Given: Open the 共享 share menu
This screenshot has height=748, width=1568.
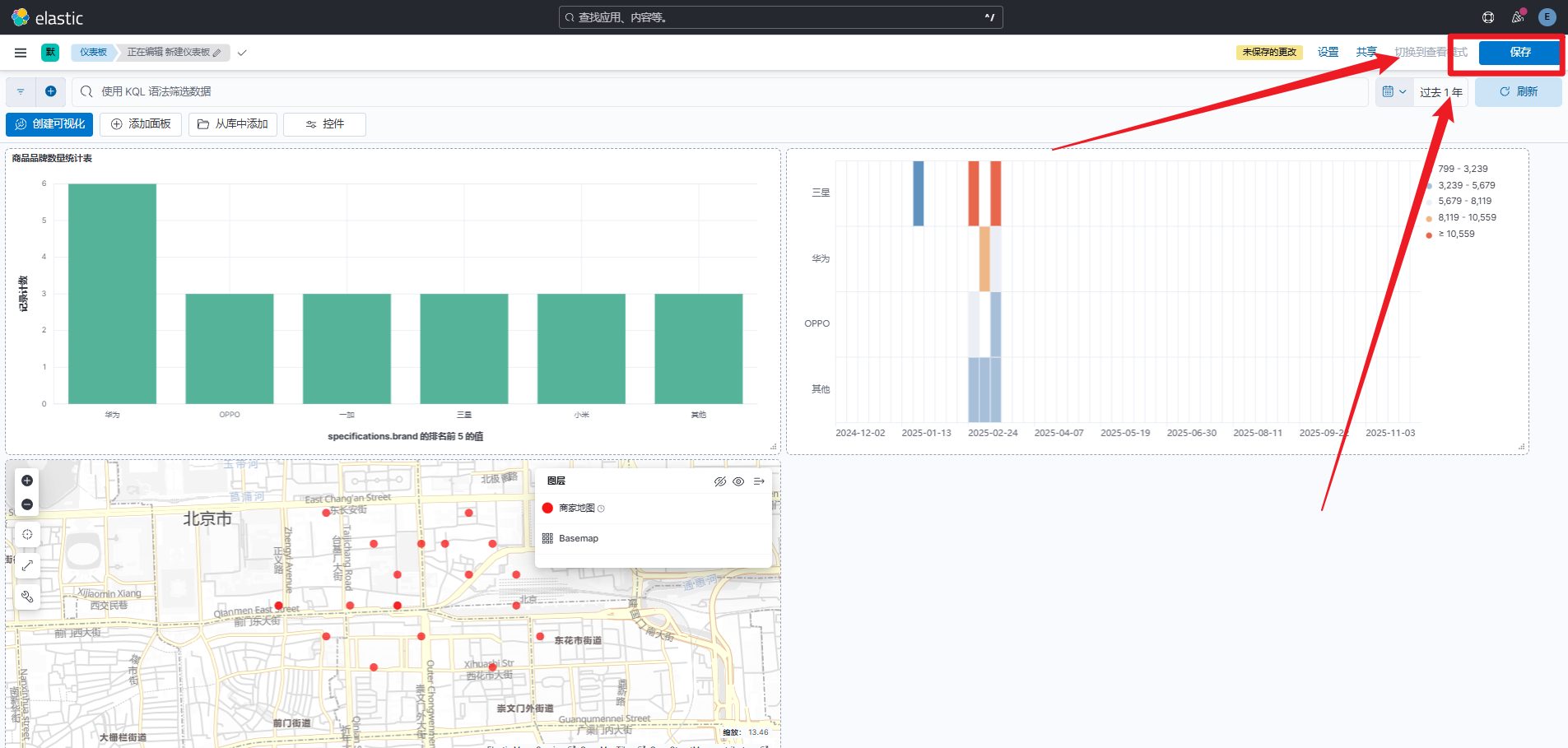Looking at the screenshot, I should point(1366,52).
